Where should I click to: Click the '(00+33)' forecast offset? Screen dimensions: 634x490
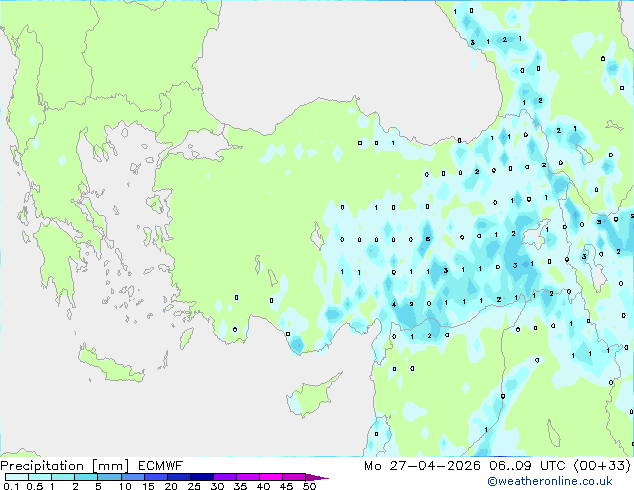point(602,466)
